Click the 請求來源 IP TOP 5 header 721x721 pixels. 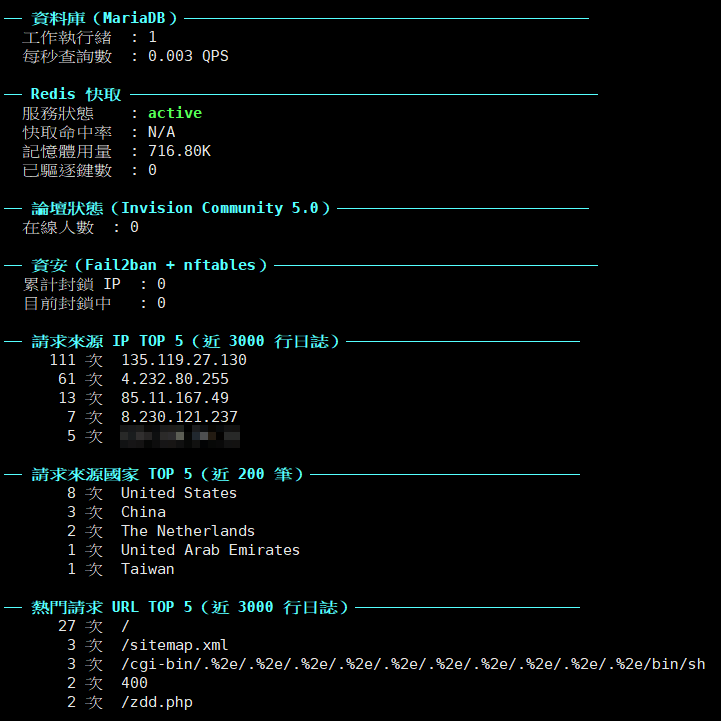[x=185, y=341]
